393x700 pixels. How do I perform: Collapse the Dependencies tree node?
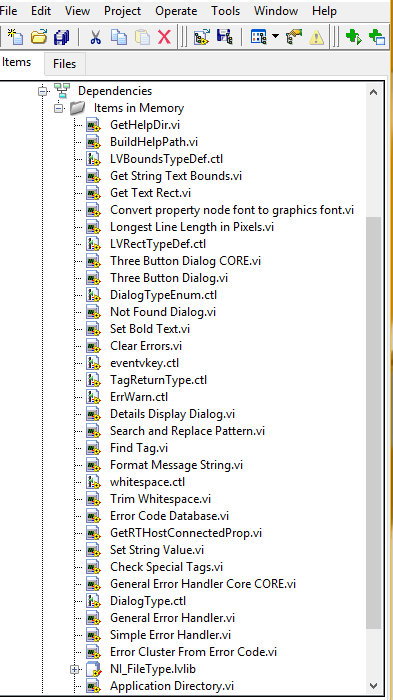43,91
